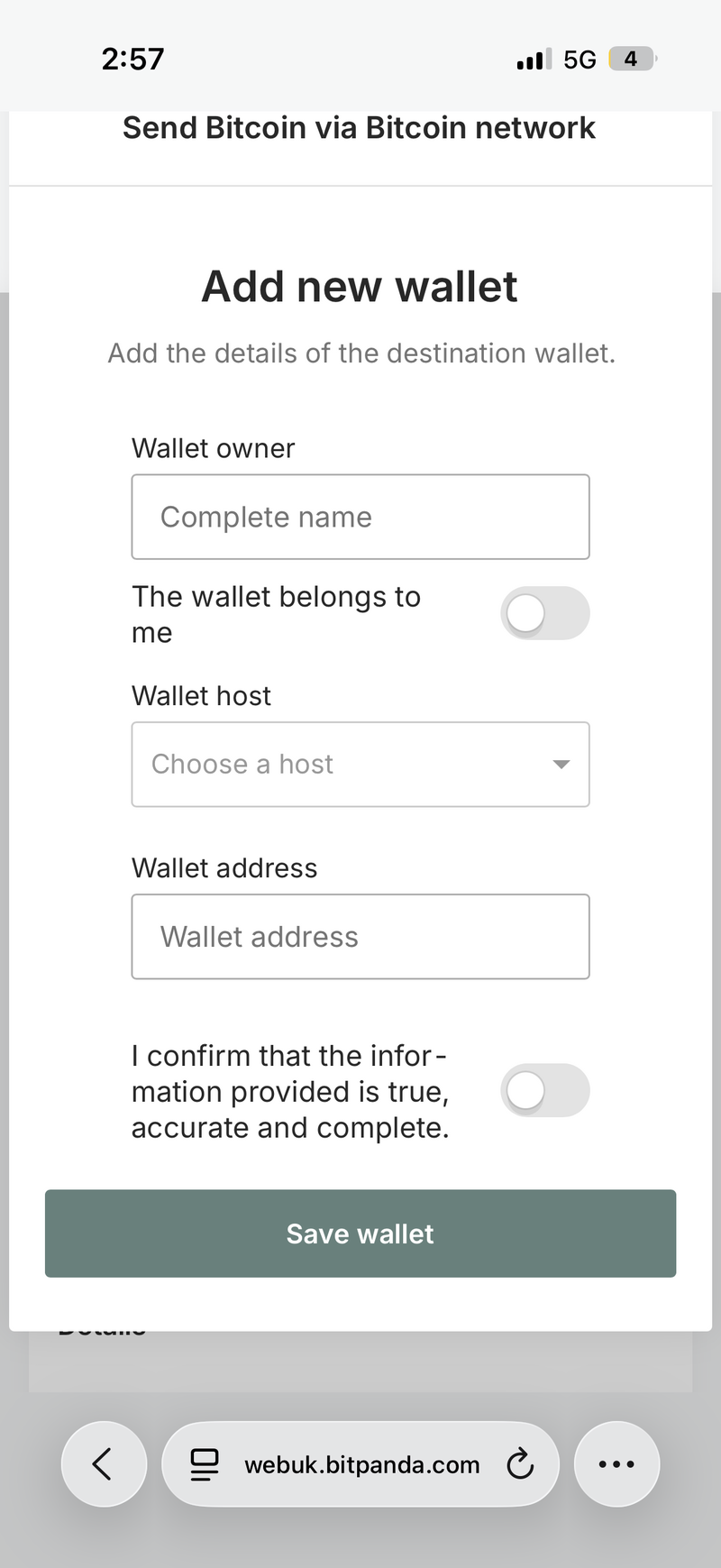Tap the 5G network indicator
This screenshot has height=1568, width=721.
(580, 60)
